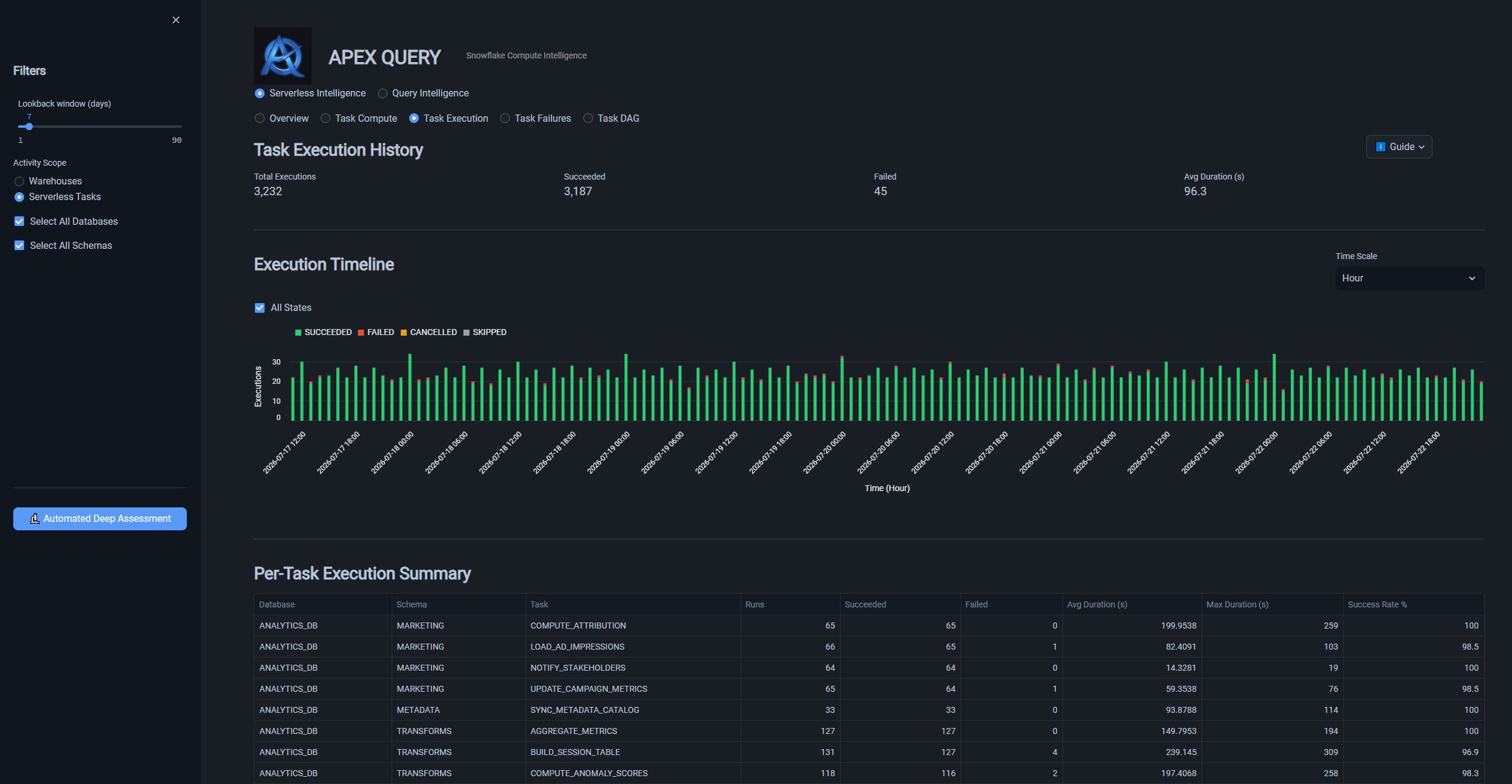Click the blue info icon in Guide

click(1380, 147)
